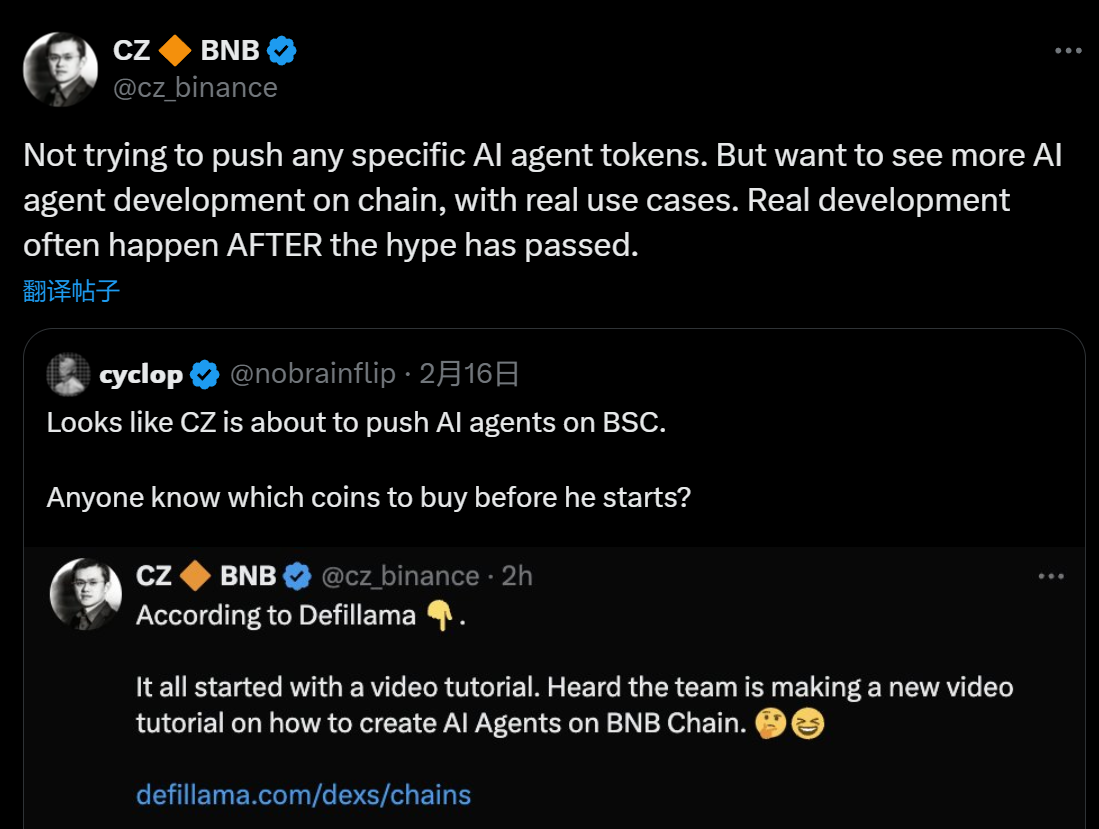Click the @cz_binance handle at the top
The width and height of the screenshot is (1099, 829).
click(197, 88)
